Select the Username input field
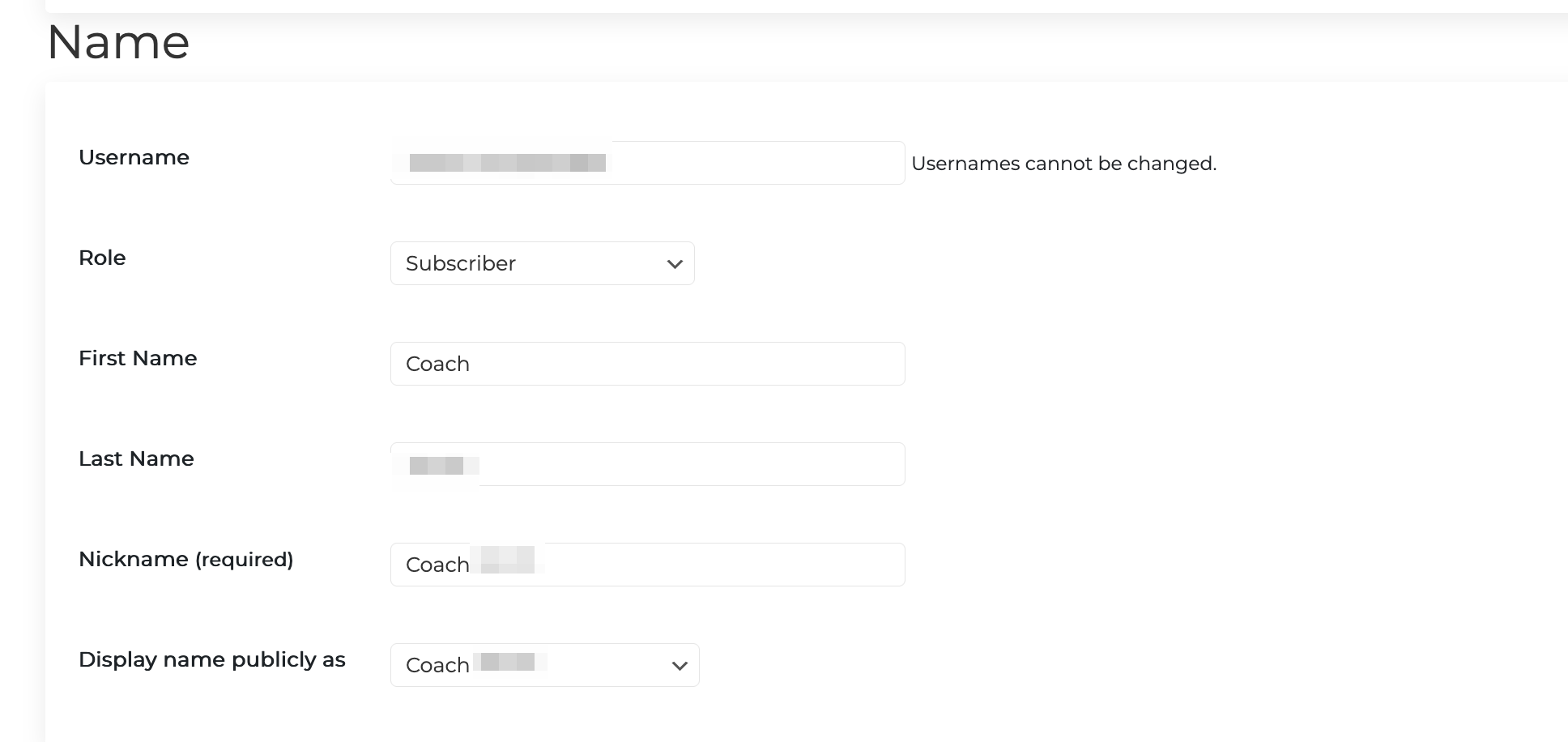This screenshot has height=742, width=1568. pos(646,162)
